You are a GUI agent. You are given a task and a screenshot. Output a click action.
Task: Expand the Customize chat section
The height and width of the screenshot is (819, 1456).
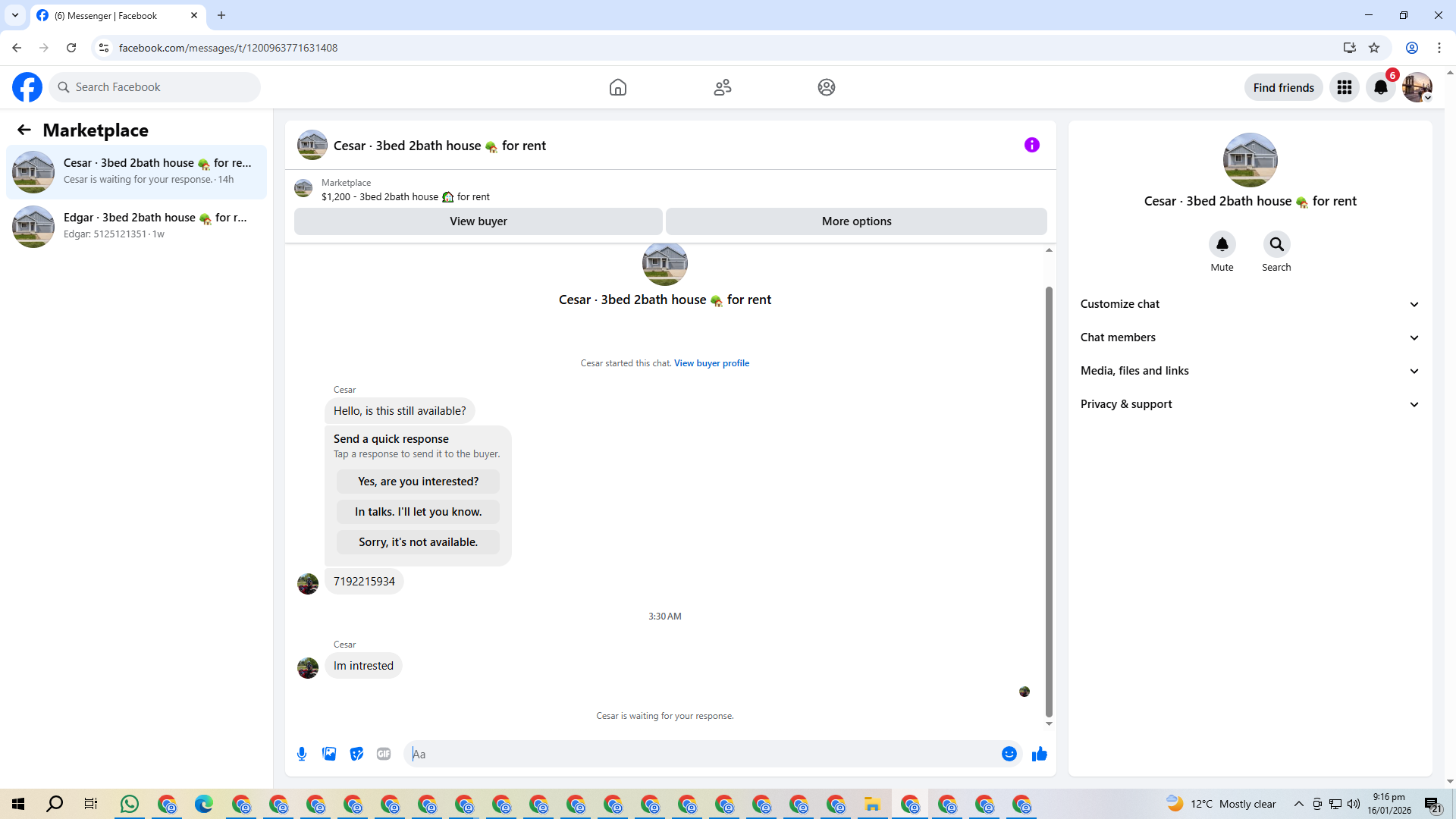pos(1249,304)
